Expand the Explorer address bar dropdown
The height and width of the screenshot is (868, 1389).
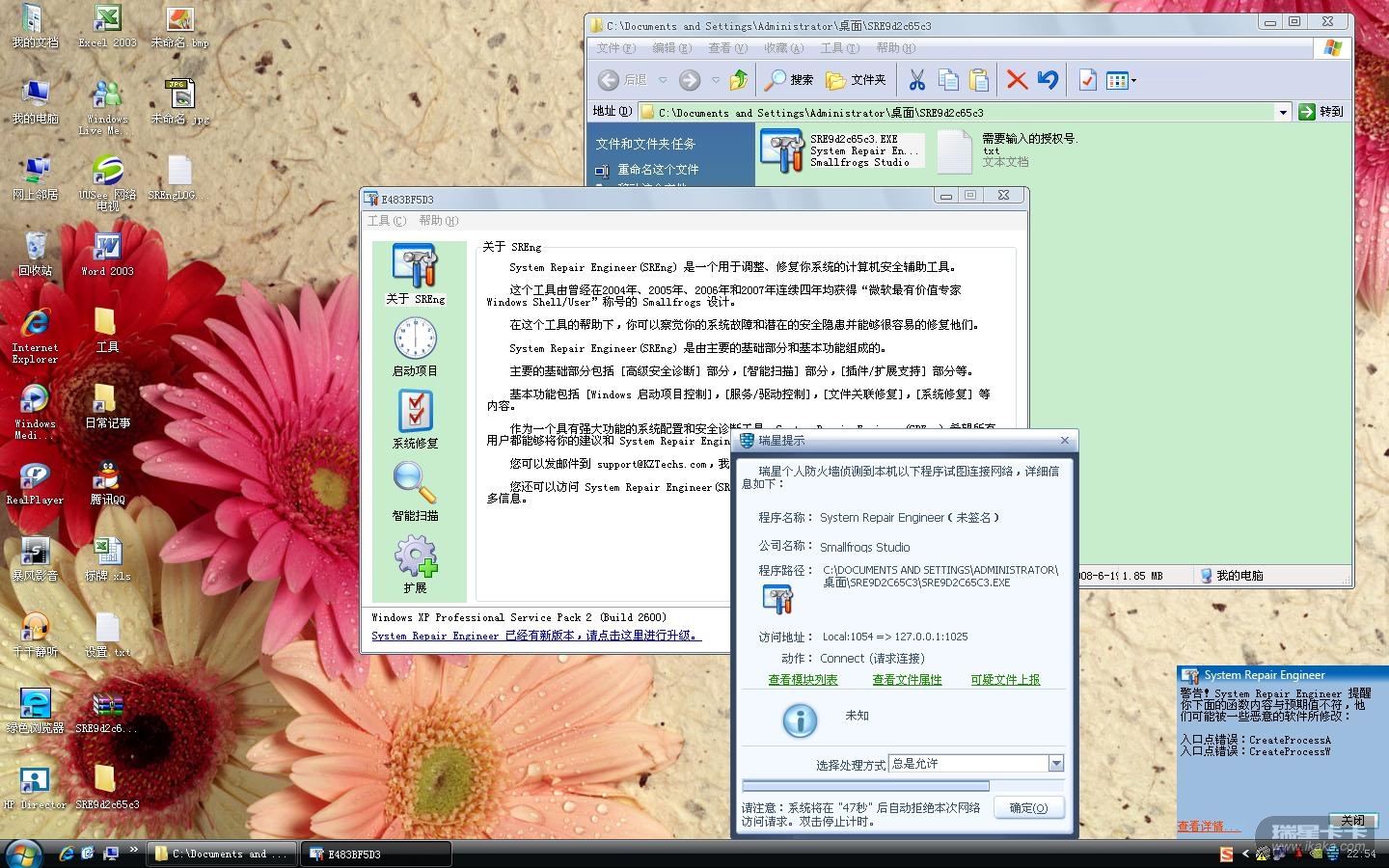(x=1283, y=112)
